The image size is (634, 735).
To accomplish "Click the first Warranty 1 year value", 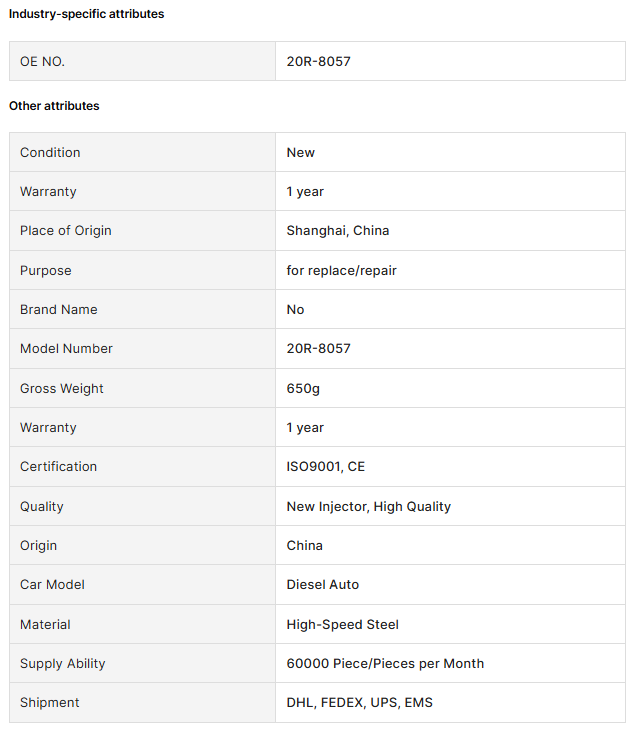I will 305,191.
